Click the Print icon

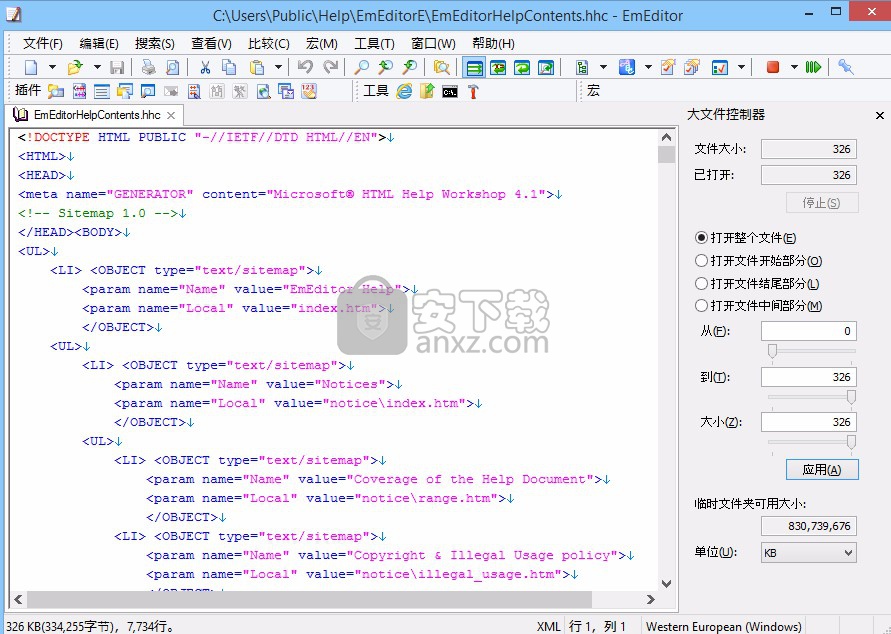point(149,68)
